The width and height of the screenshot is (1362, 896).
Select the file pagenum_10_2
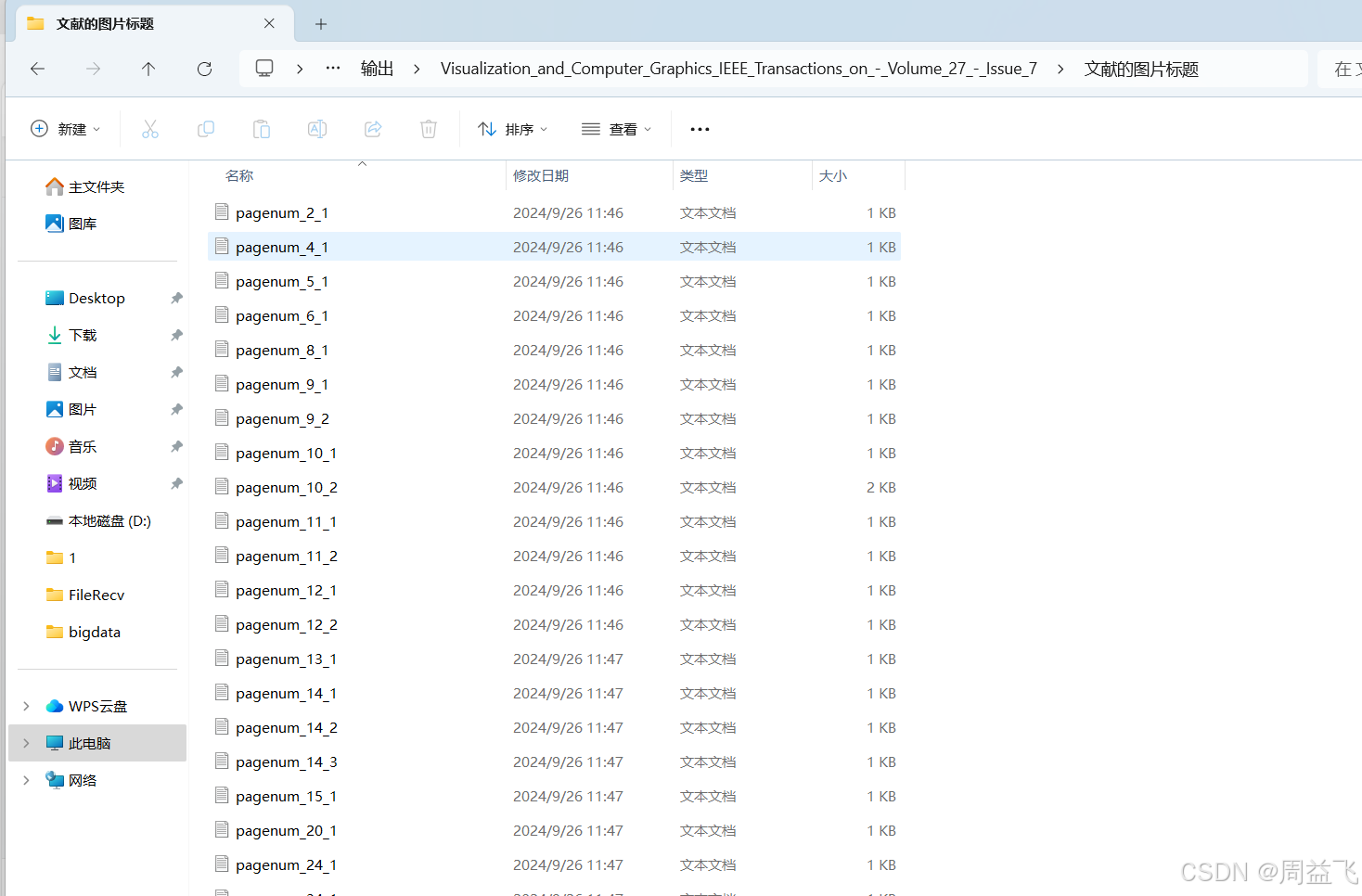click(287, 487)
